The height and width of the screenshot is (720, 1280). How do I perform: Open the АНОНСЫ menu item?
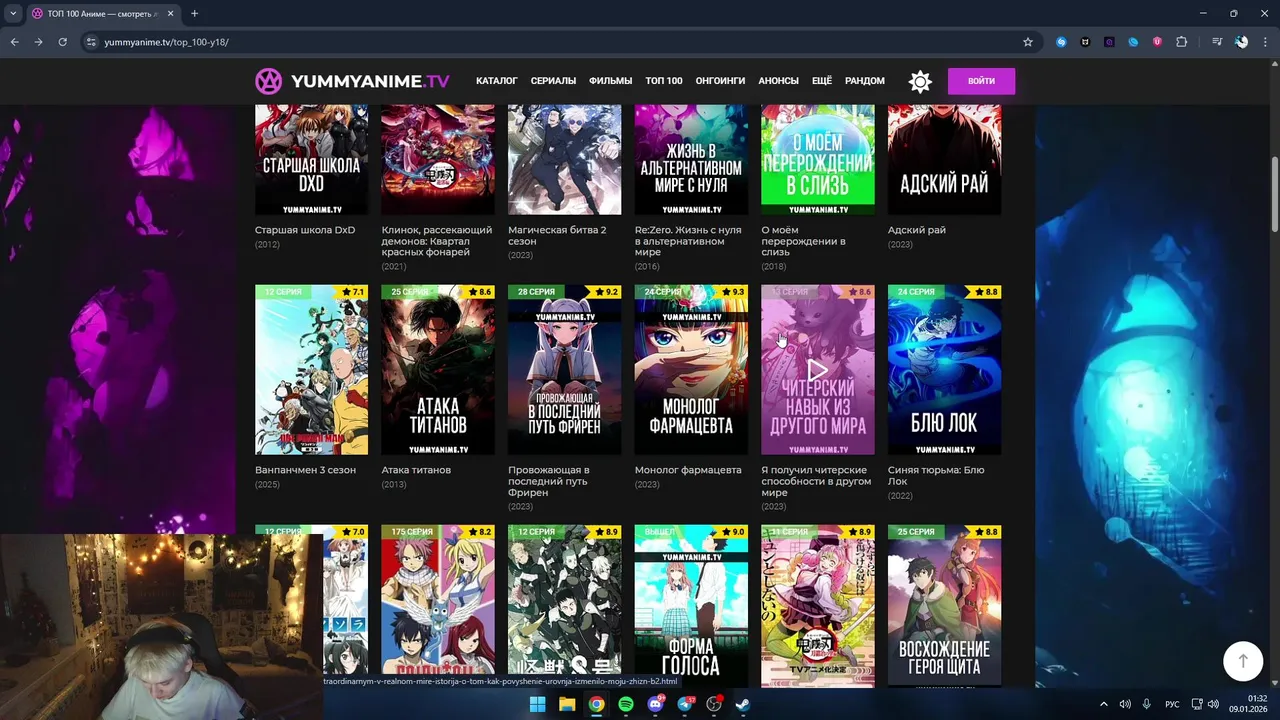(x=778, y=81)
